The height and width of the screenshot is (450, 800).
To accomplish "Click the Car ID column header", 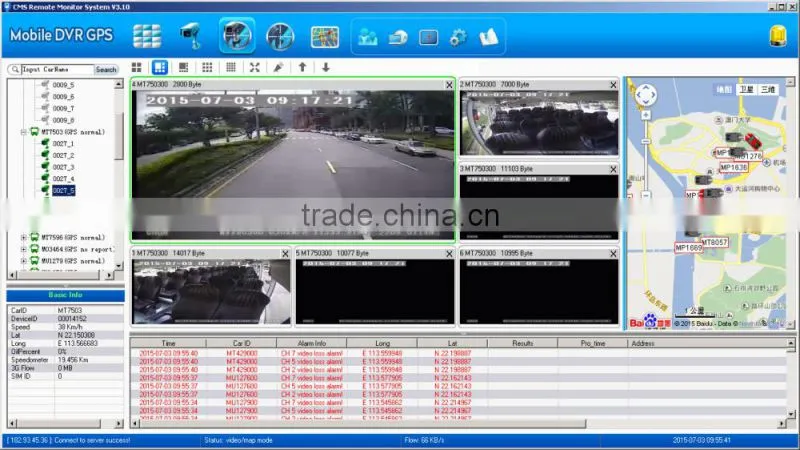I will click(x=241, y=344).
